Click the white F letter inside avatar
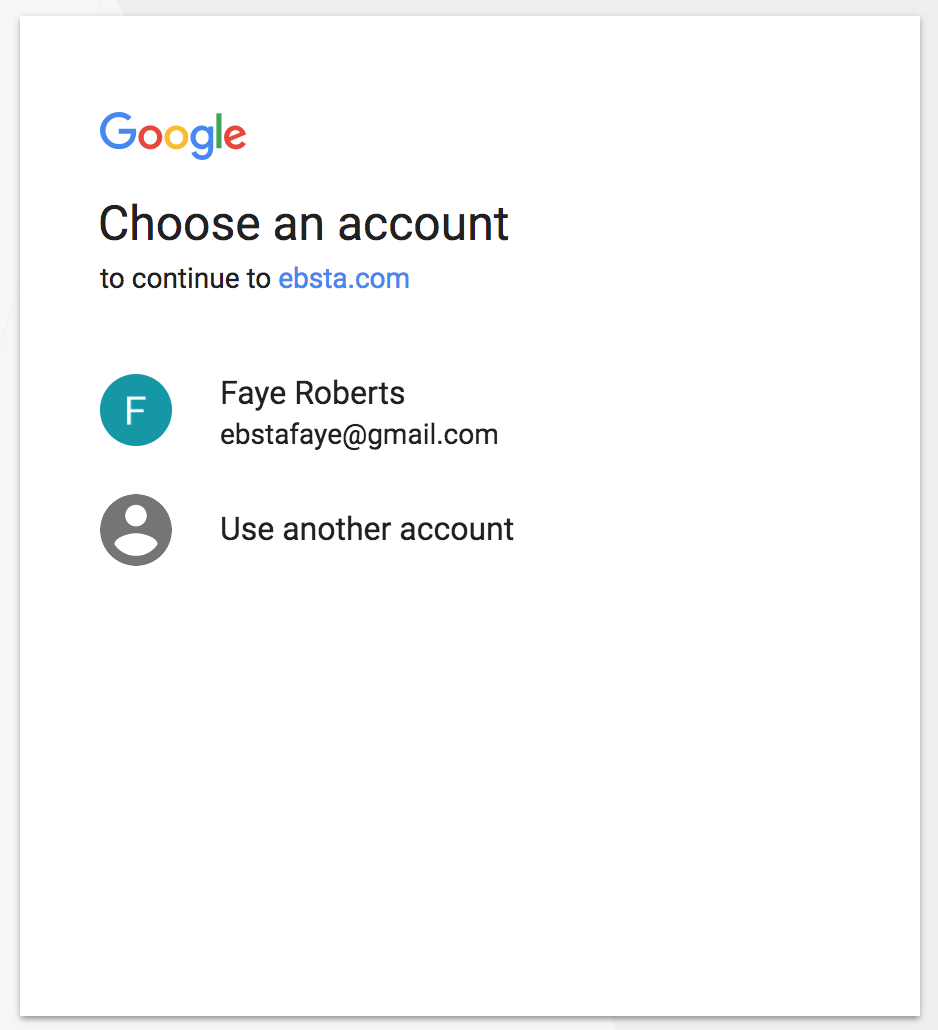Viewport: 938px width, 1030px height. point(136,411)
